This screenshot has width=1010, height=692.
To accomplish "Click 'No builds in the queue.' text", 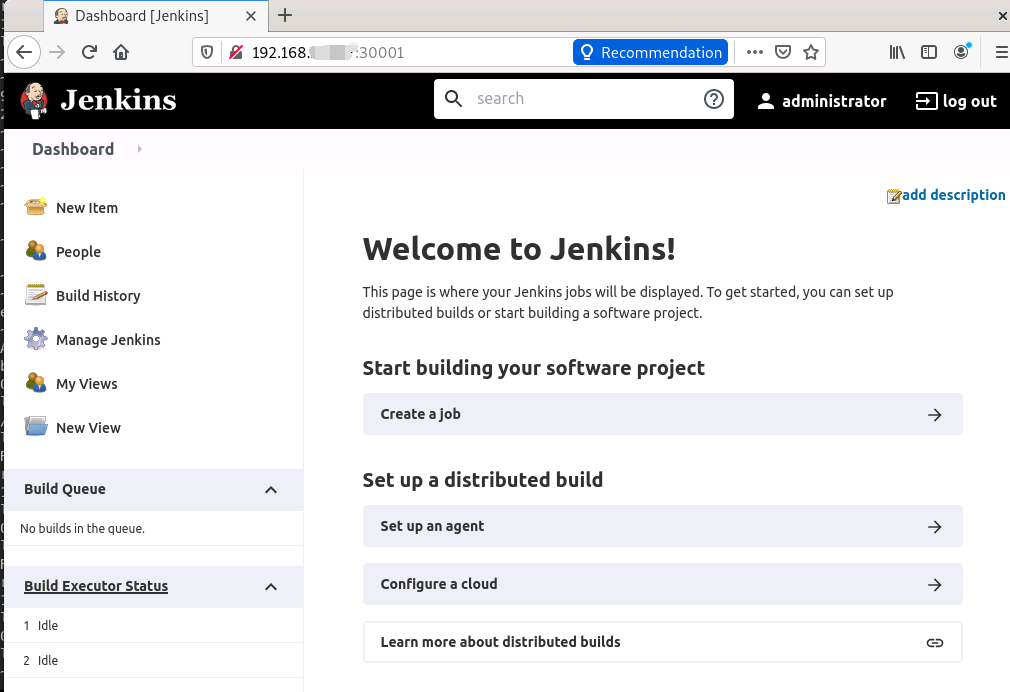I will (82, 528).
